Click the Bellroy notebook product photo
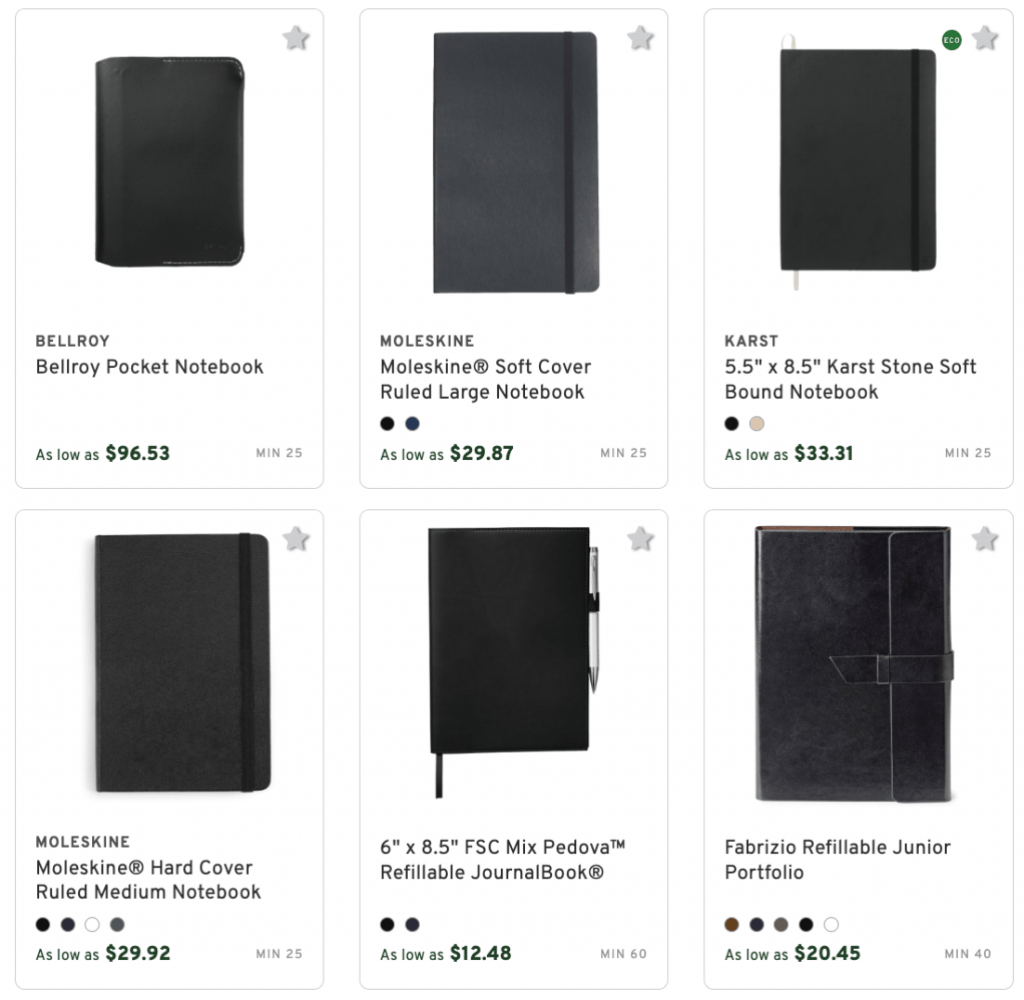1024x1000 pixels. coord(168,160)
